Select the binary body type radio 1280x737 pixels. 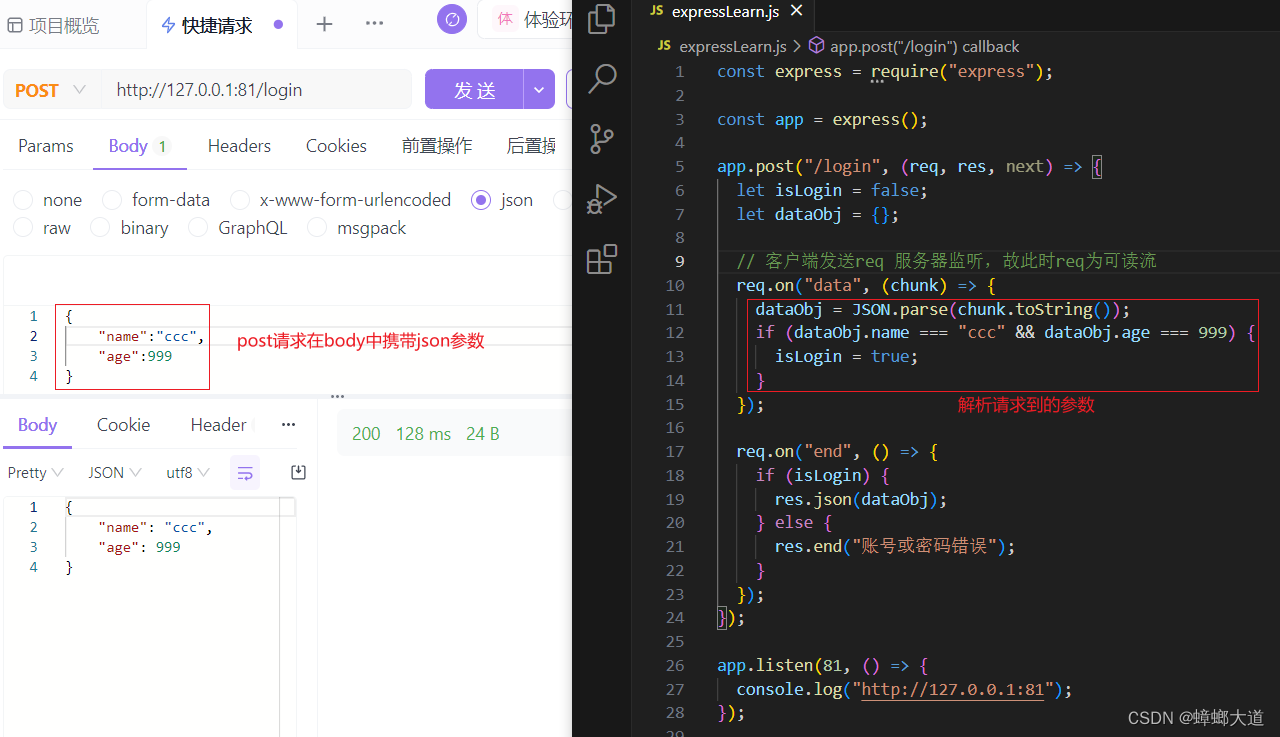(x=100, y=228)
